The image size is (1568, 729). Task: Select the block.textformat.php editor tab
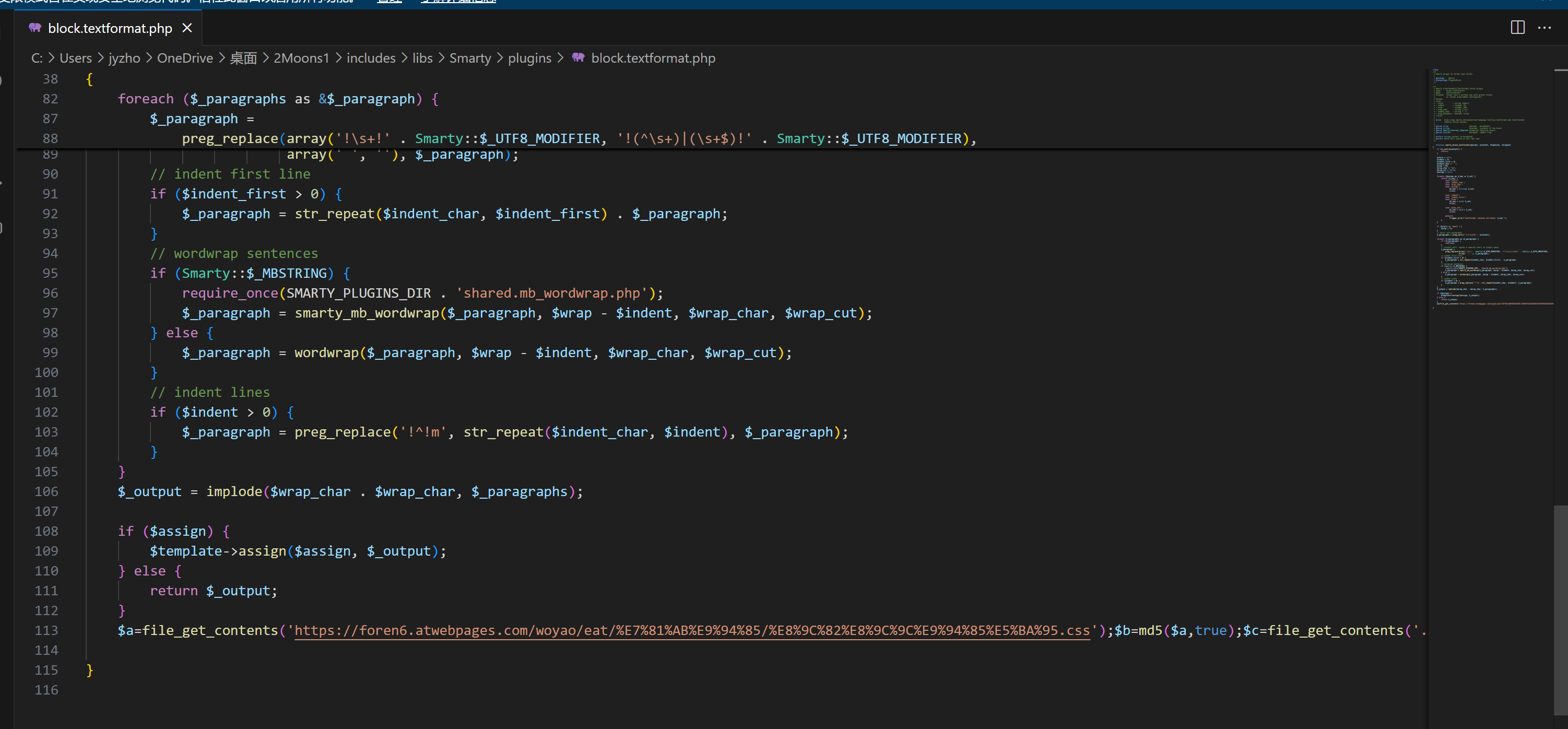coord(110,28)
